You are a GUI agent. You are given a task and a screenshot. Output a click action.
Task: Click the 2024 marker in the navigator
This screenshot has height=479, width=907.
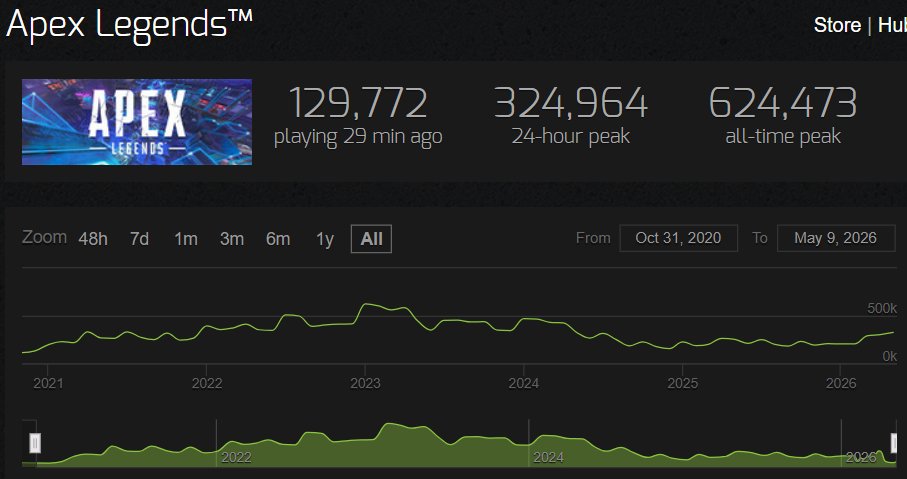click(x=548, y=458)
